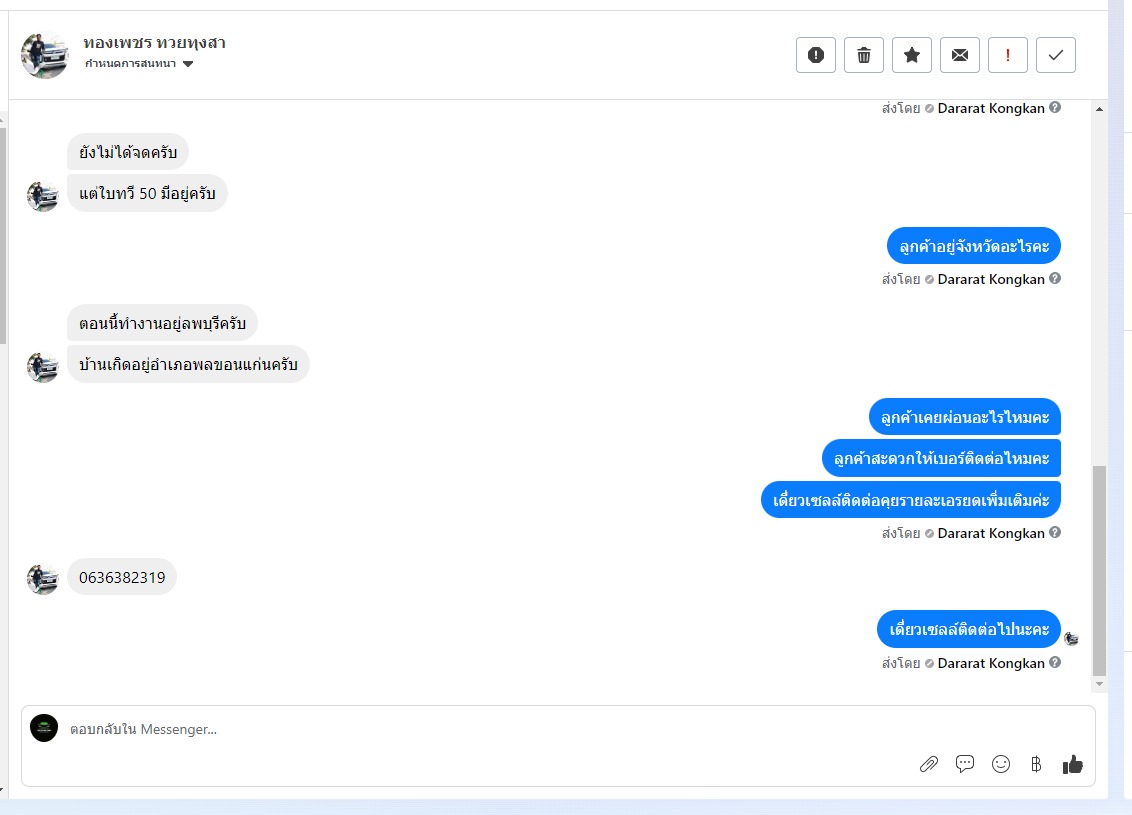Expand the กำหนดการสนทนา dropdown arrow

188,64
